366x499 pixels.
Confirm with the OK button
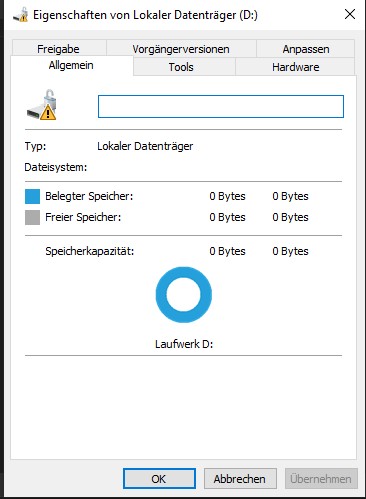click(159, 479)
